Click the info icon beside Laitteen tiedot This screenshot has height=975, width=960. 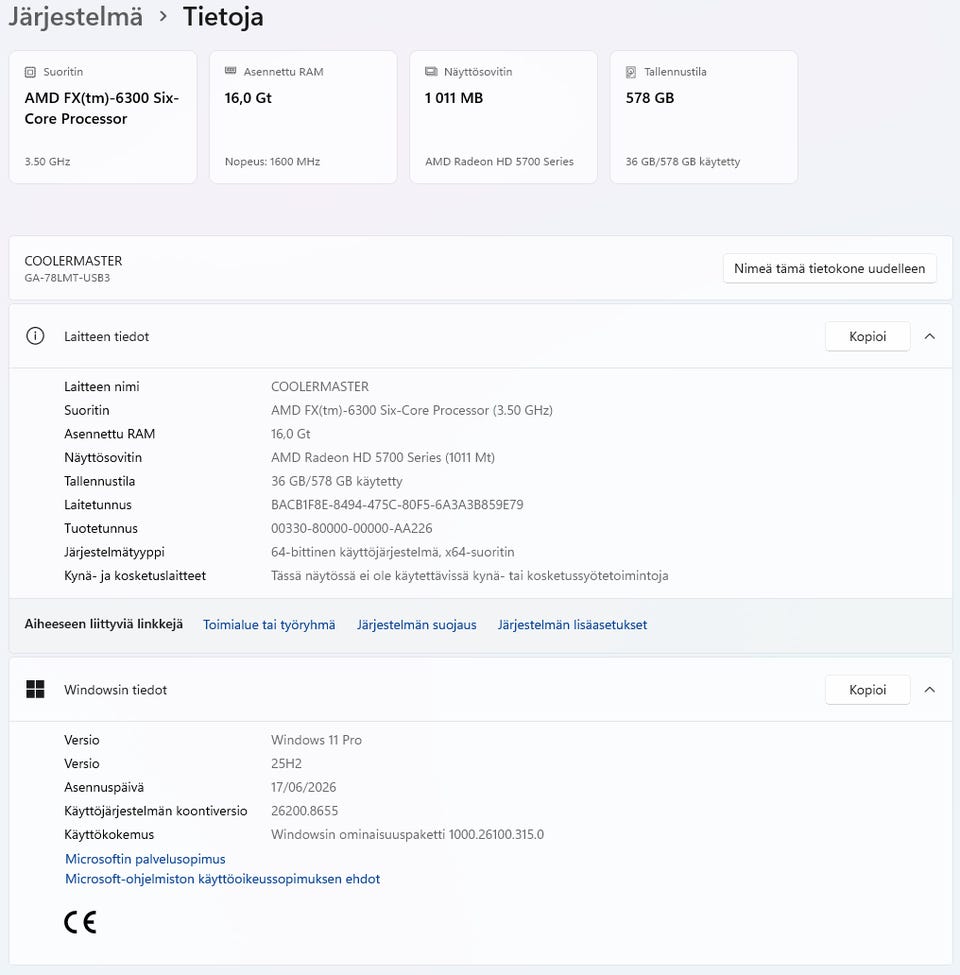tap(35, 336)
